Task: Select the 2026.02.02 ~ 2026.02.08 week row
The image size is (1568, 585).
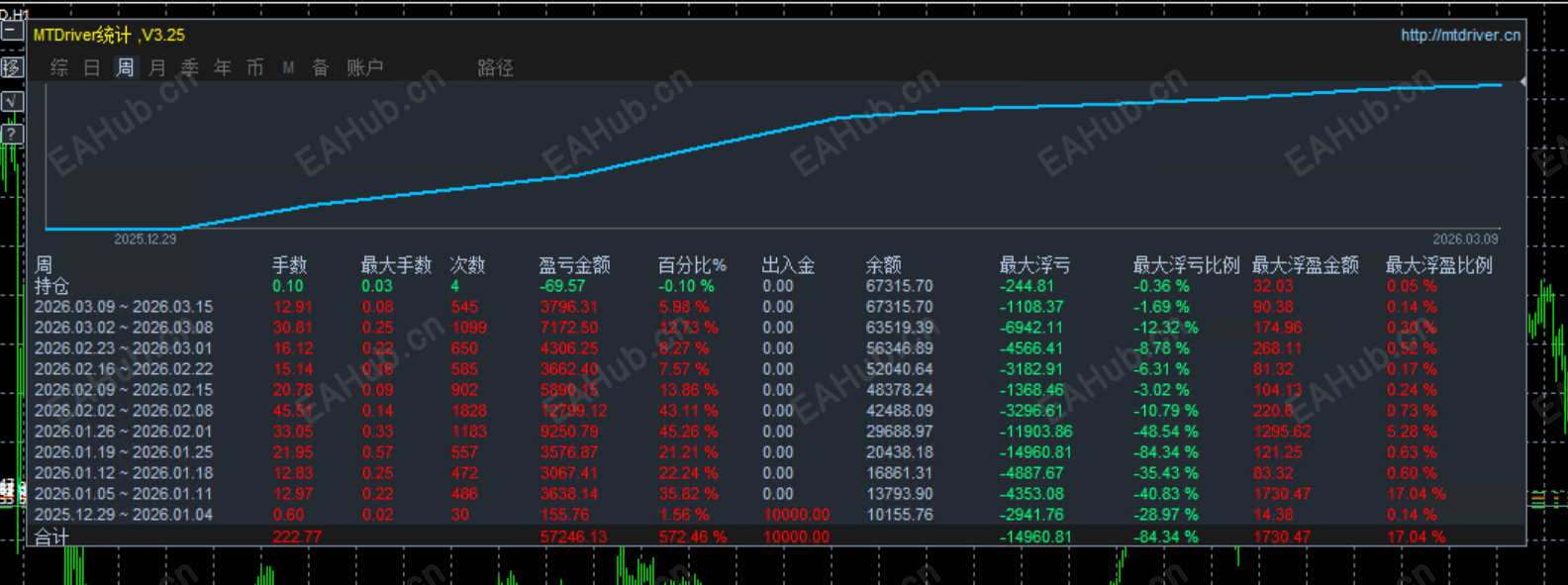Action: tap(124, 411)
